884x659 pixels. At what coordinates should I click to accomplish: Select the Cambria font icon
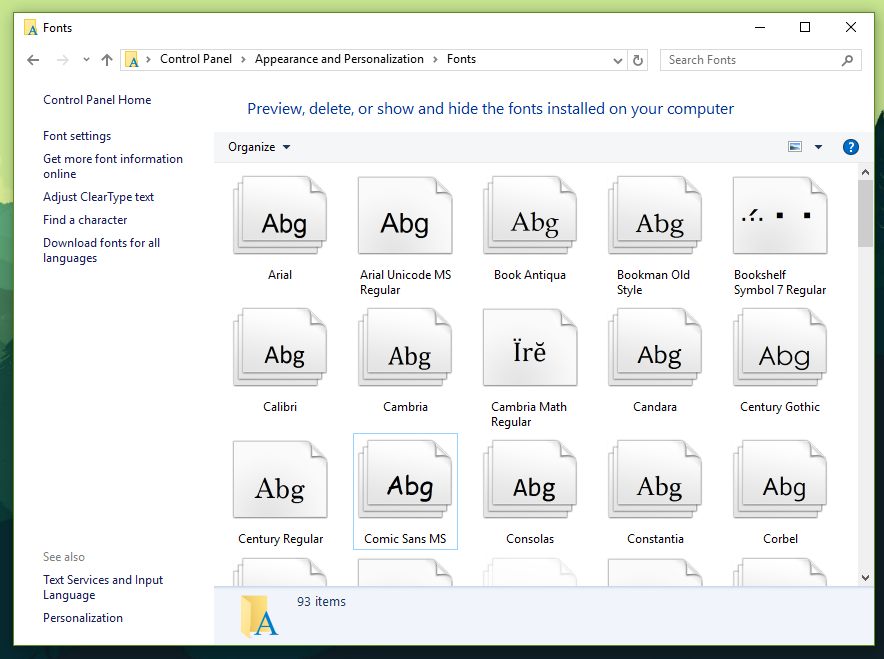(x=405, y=347)
